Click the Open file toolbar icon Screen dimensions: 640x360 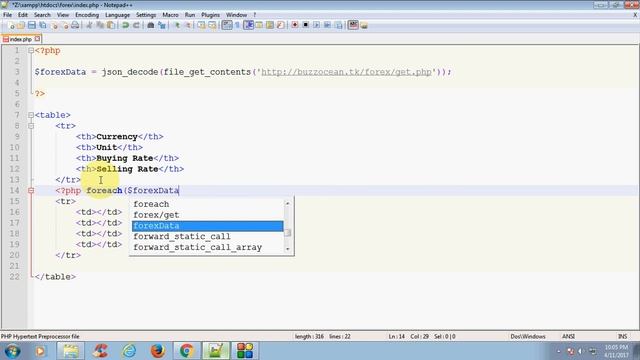tap(21, 25)
